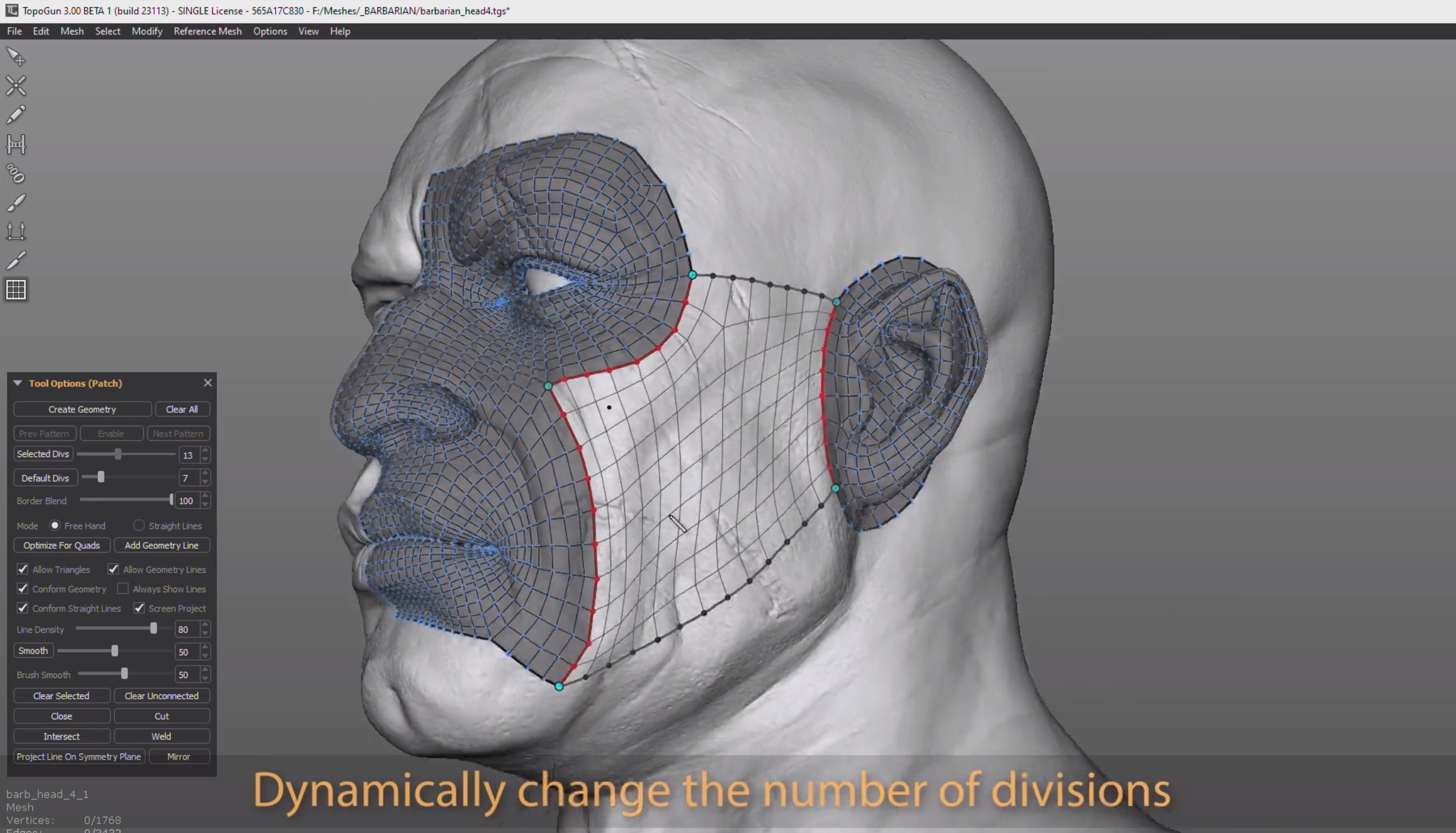Select the crossed-lines Slice tool
1456x833 pixels.
16,86
